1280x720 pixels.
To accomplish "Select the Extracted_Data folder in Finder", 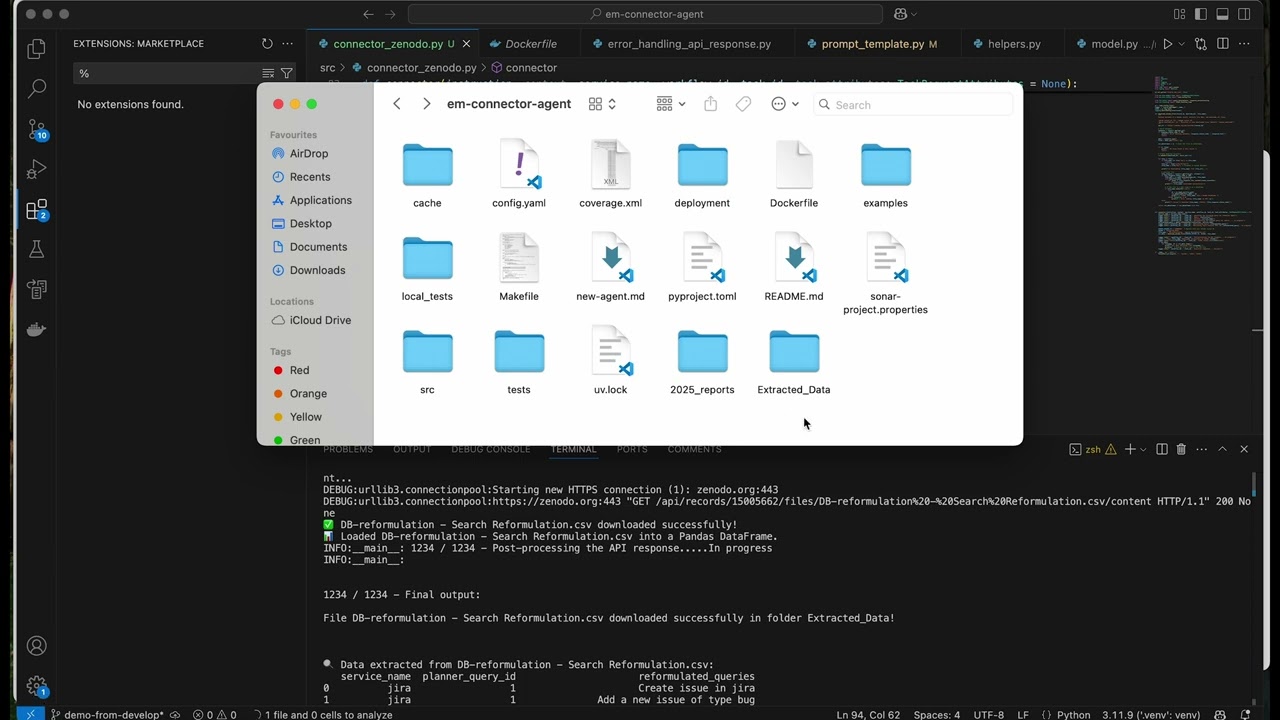I will pos(794,362).
